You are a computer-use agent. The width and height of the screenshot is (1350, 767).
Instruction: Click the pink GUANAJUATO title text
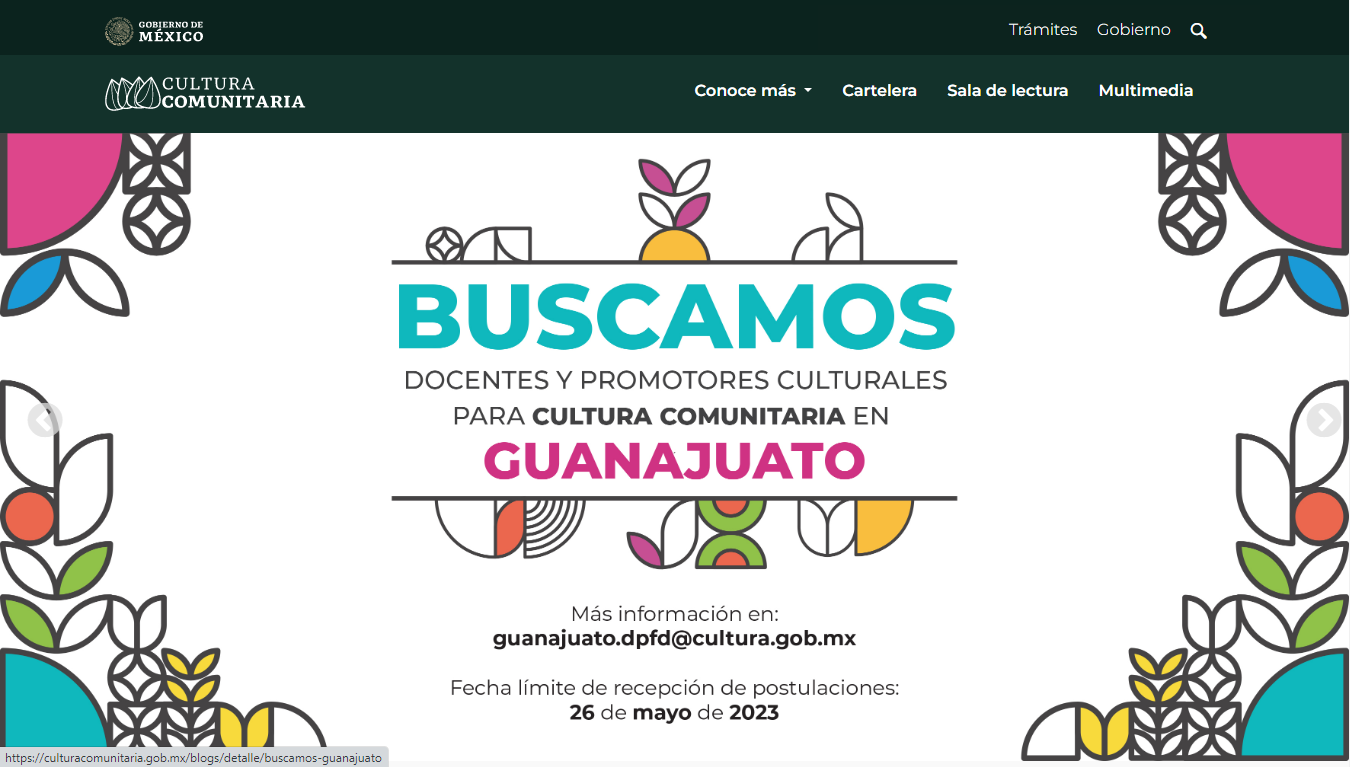click(674, 461)
